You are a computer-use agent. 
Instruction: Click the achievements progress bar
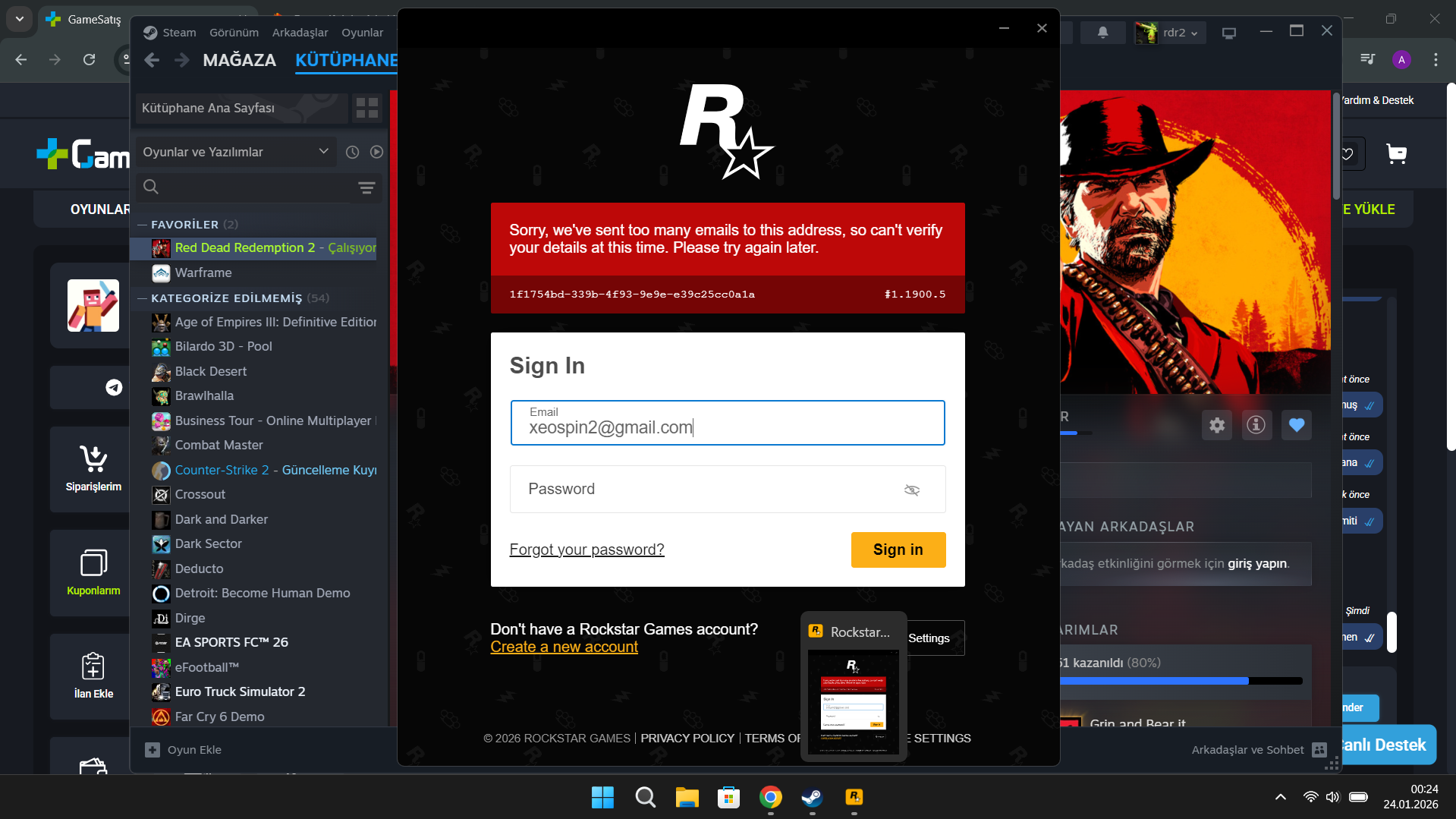click(x=1181, y=681)
